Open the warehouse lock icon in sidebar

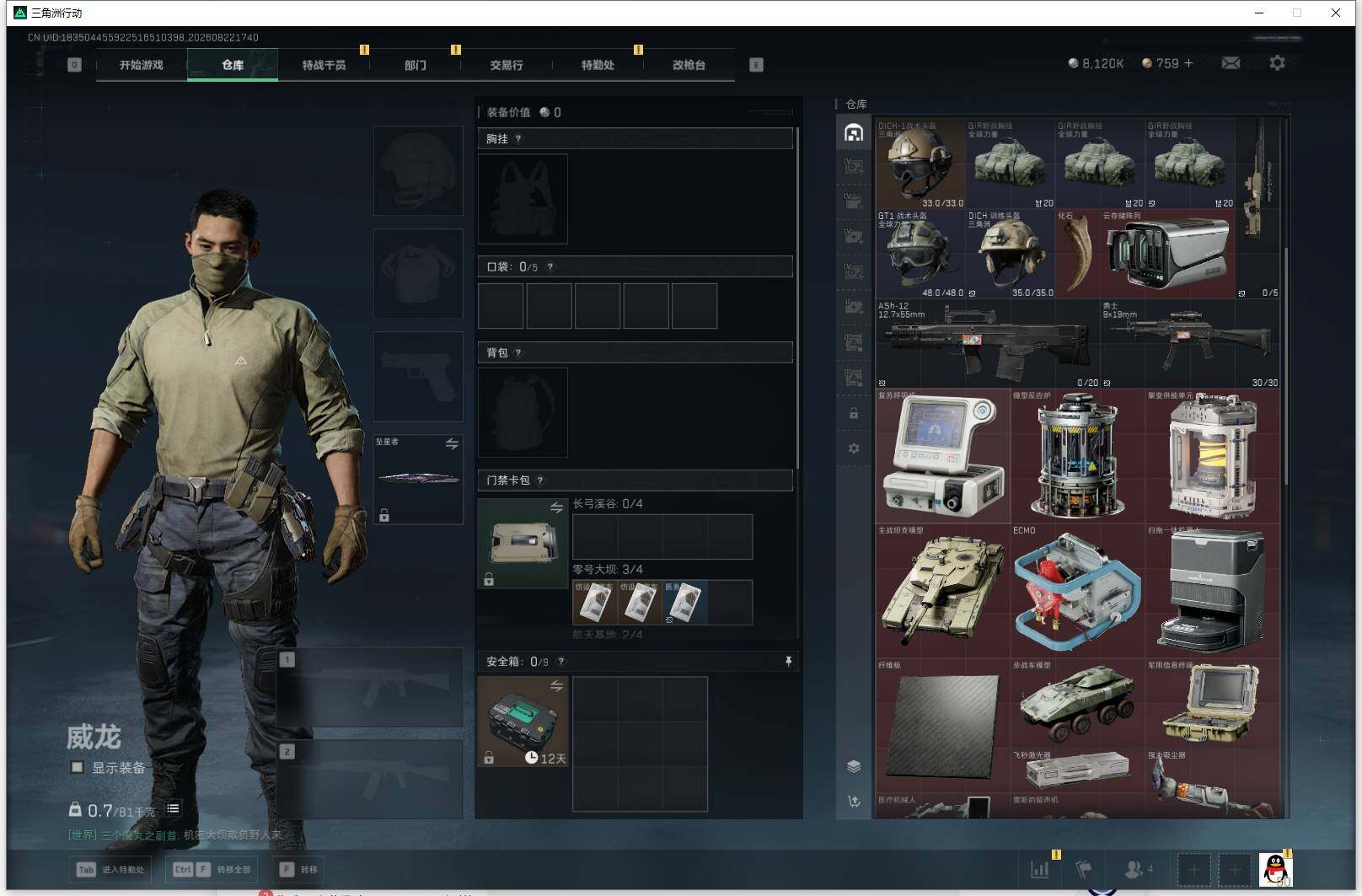(x=854, y=413)
